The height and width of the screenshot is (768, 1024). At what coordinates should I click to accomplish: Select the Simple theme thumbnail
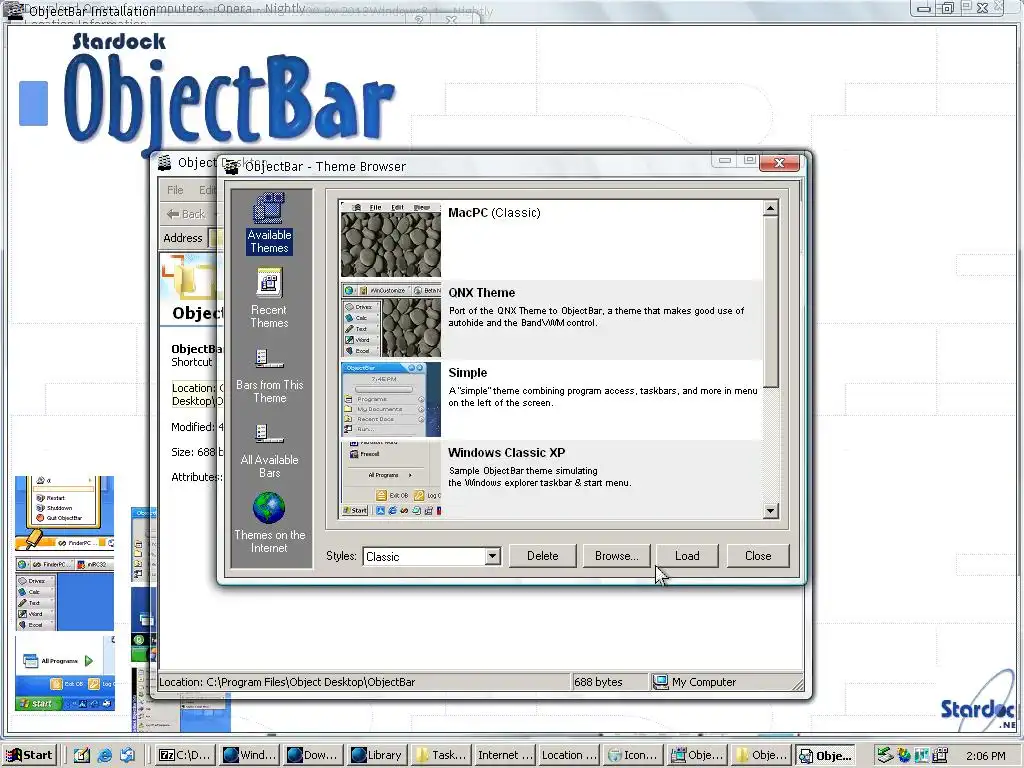point(391,399)
